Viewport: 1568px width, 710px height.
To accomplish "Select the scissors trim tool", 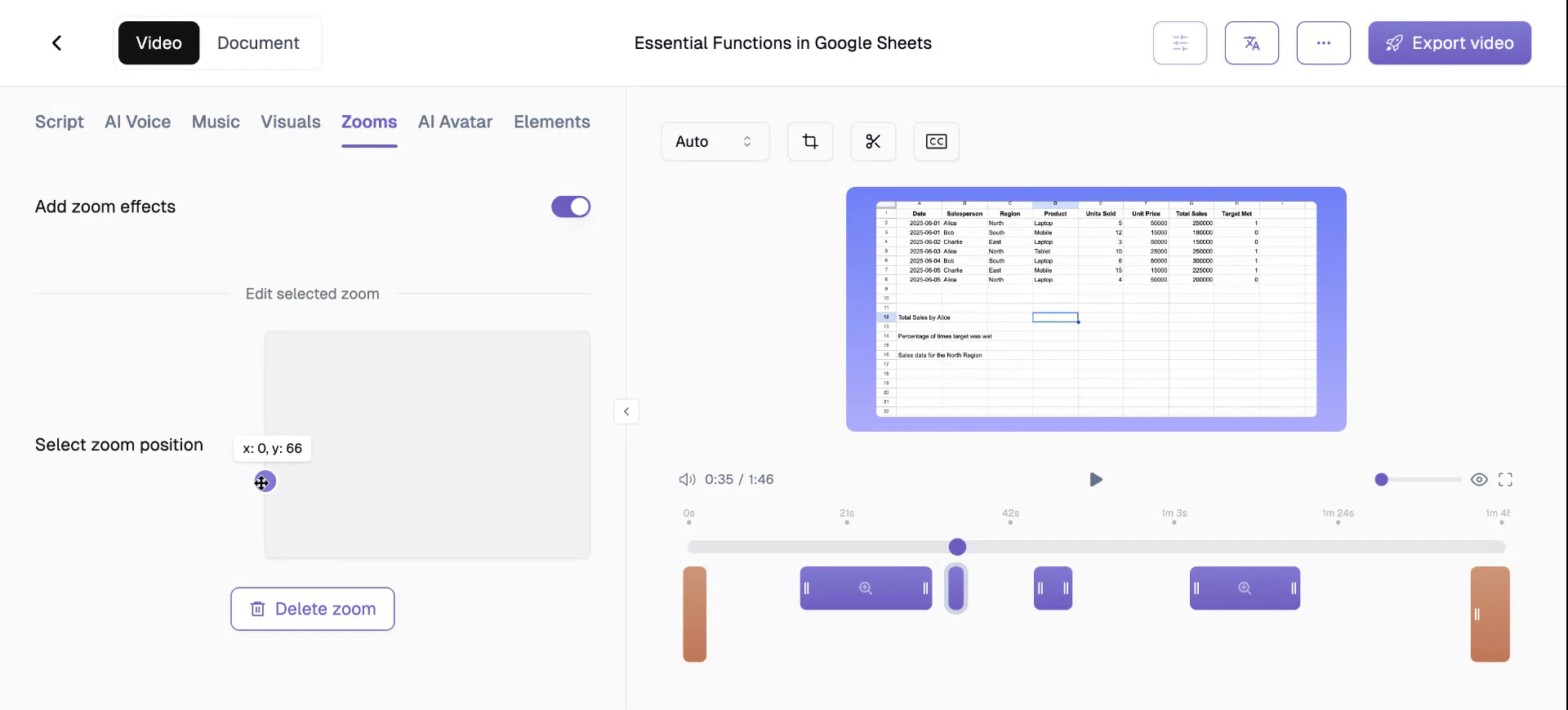I will click(873, 142).
